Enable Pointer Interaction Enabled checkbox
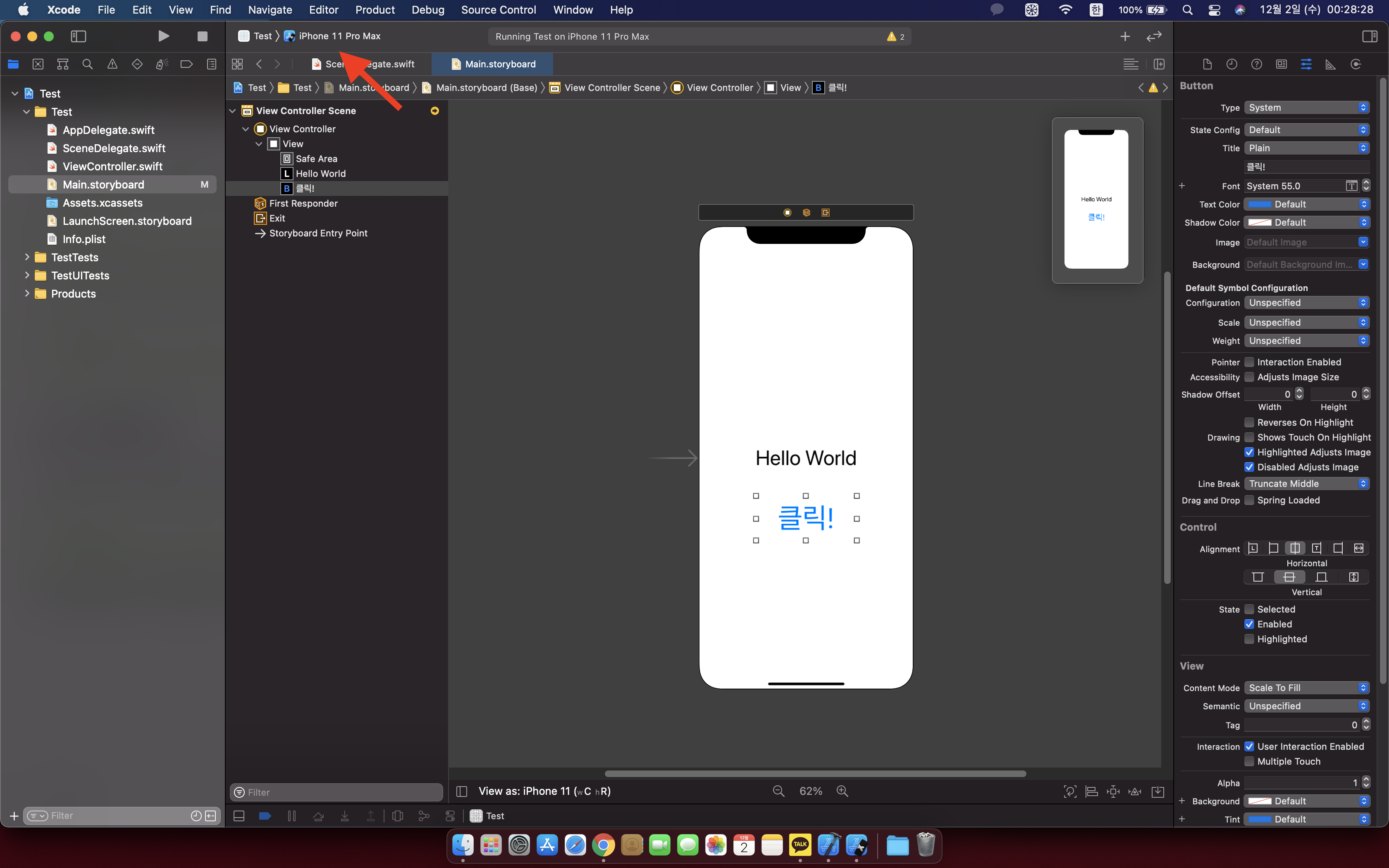 click(1249, 362)
